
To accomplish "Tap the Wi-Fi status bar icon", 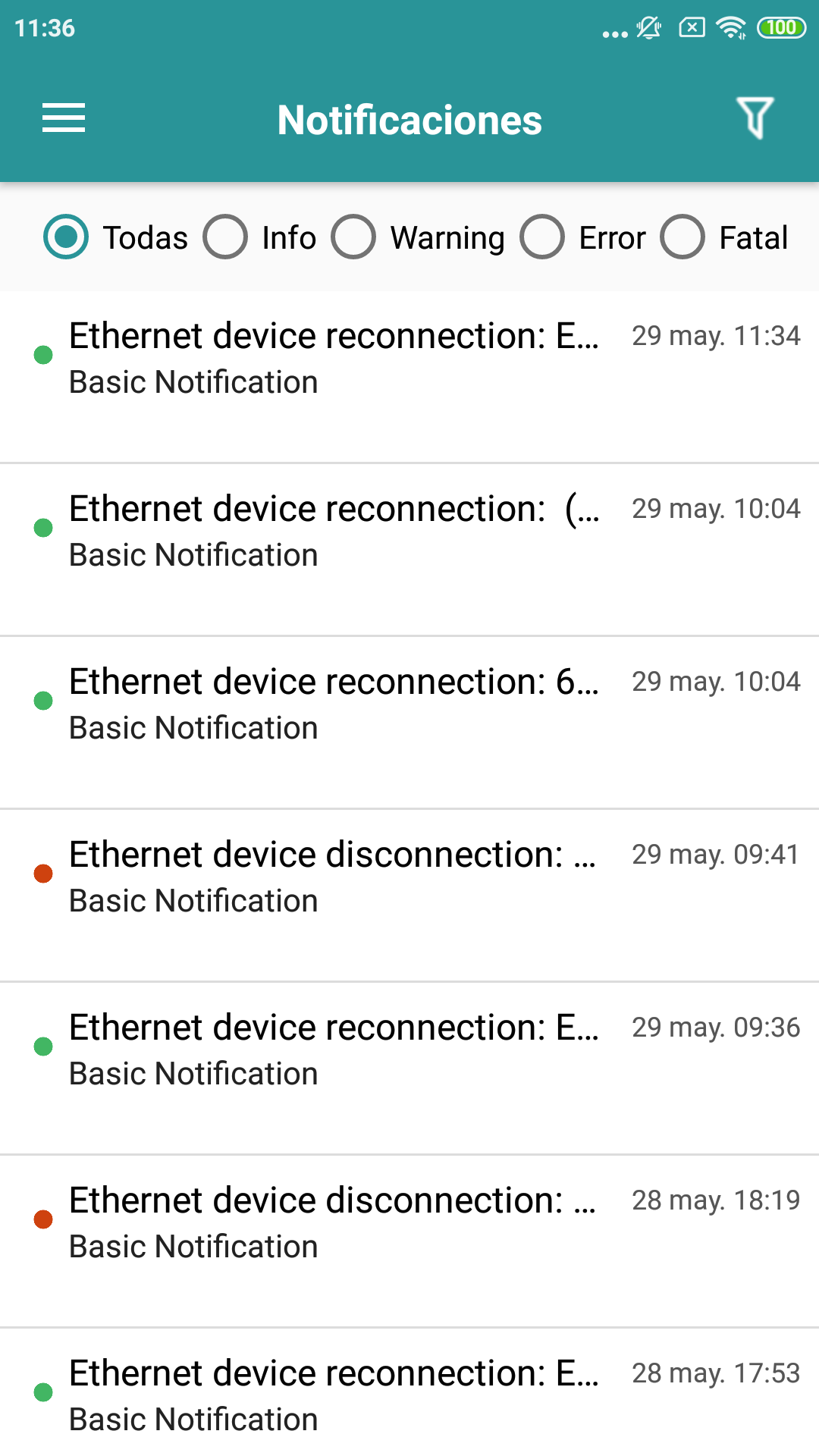I will click(731, 28).
